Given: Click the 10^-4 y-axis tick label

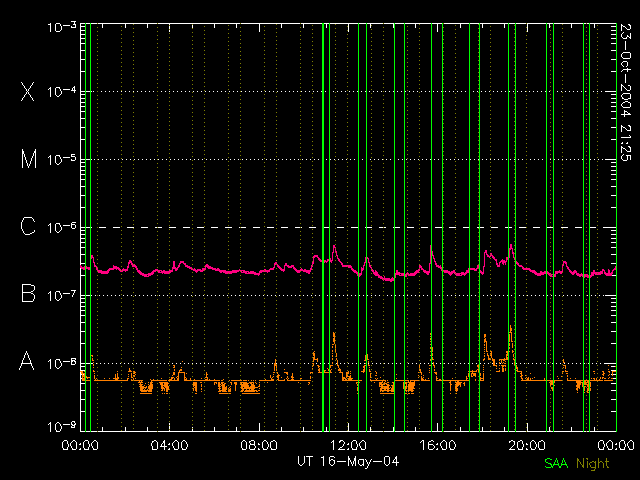Looking at the screenshot, I should pyautogui.click(x=62, y=91).
